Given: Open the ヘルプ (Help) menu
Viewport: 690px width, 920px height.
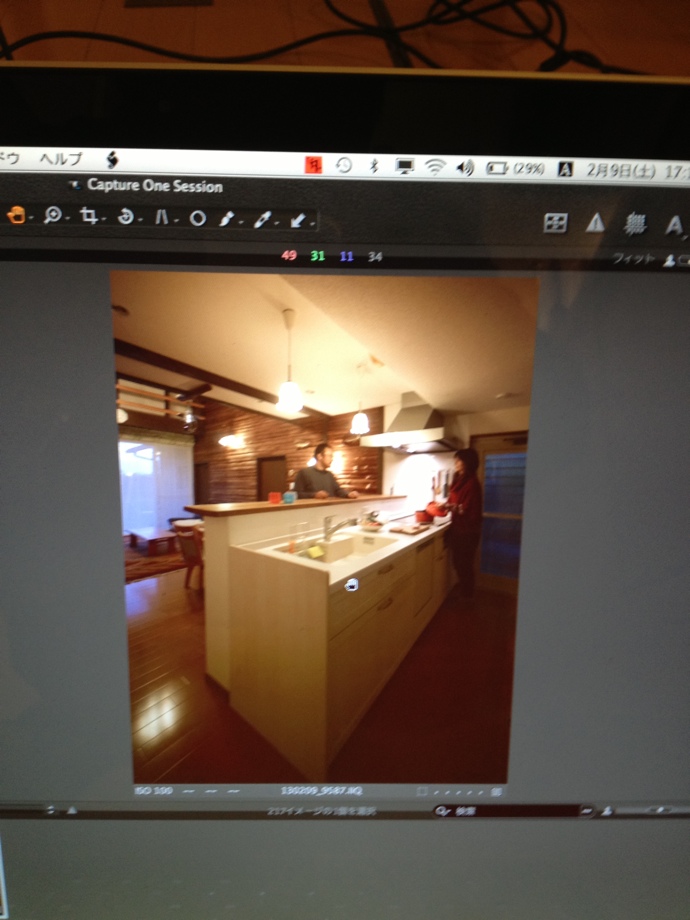Looking at the screenshot, I should click(61, 158).
